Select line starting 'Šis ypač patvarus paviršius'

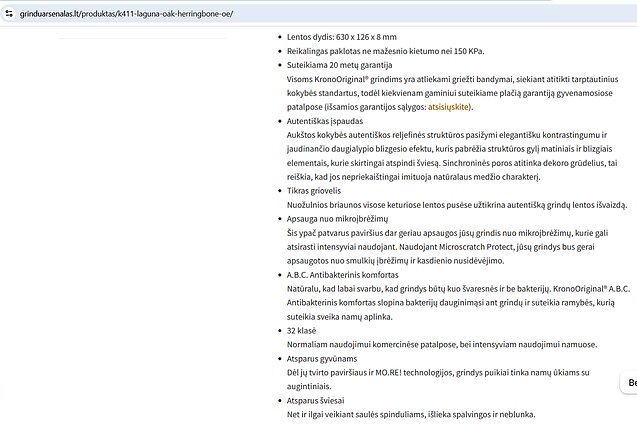click(x=448, y=233)
